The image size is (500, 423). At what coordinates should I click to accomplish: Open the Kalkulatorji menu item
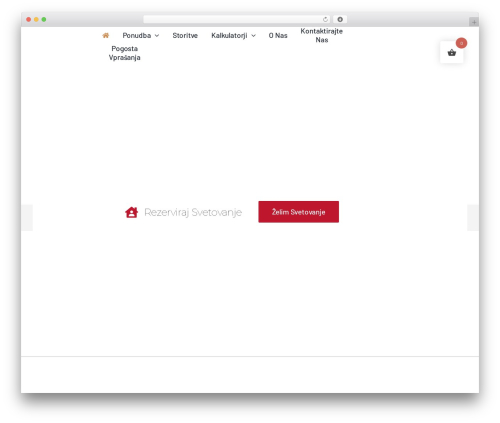(x=229, y=35)
